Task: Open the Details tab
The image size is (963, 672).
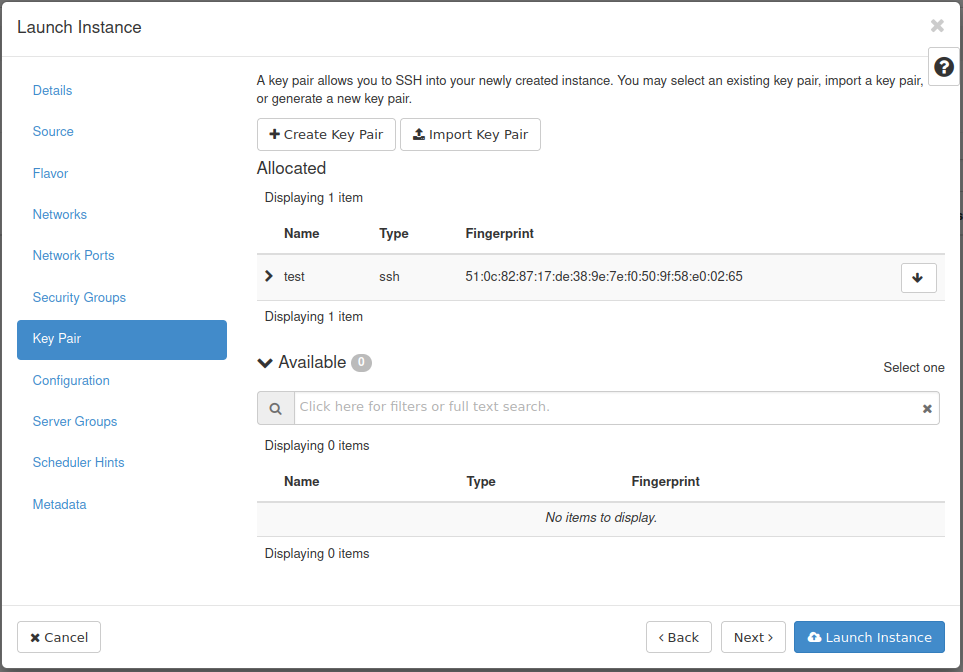Action: point(53,90)
